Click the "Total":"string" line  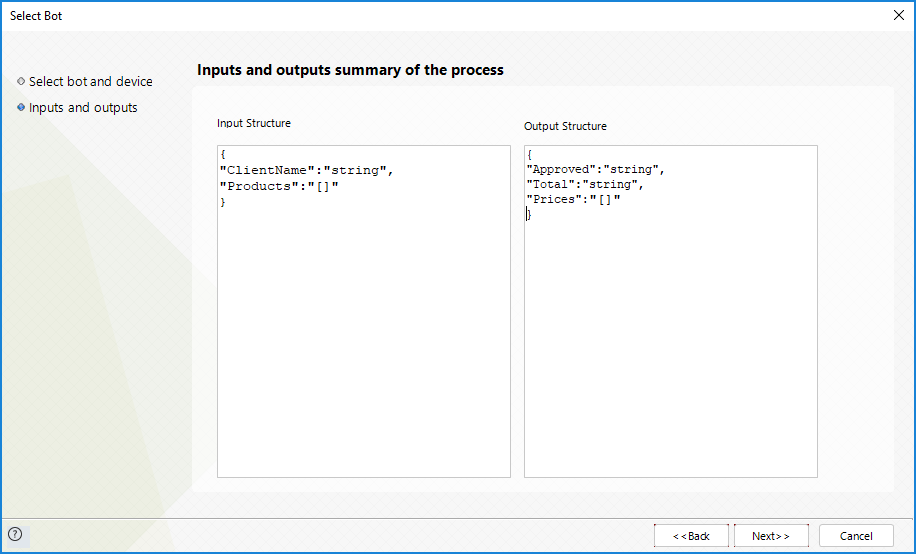point(585,185)
